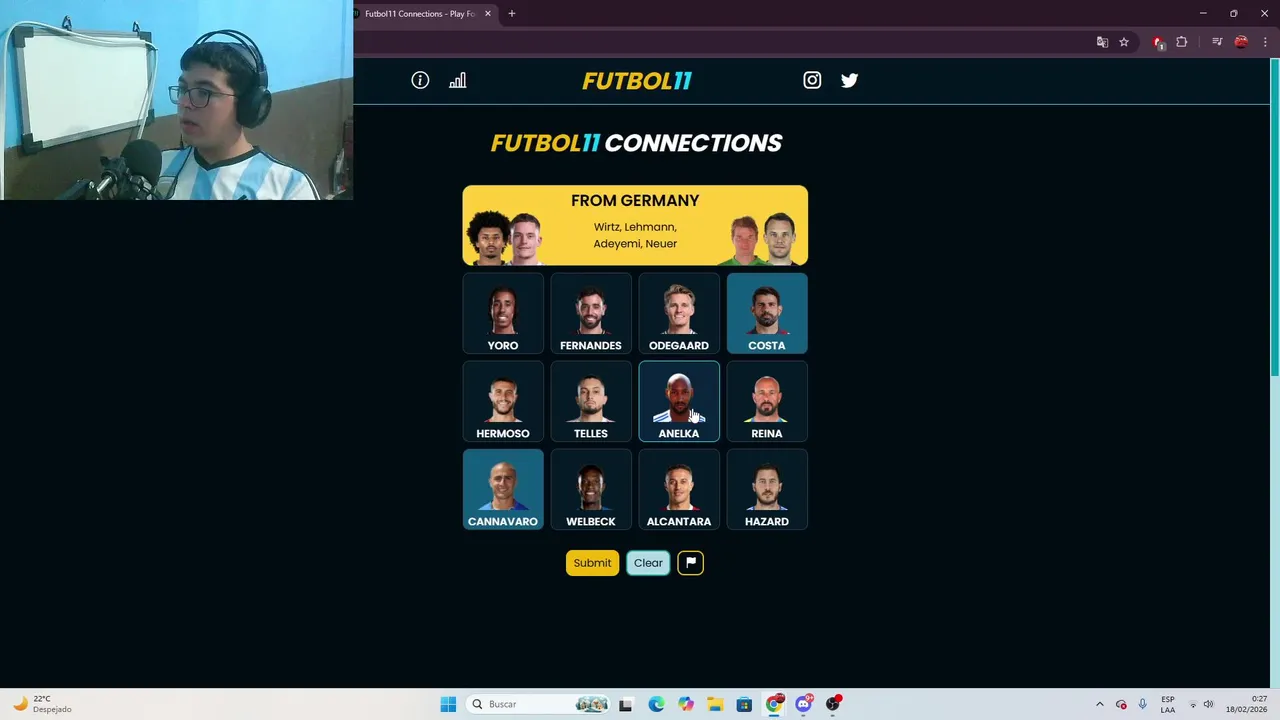Open the volume speaker tray icon
Viewport: 1280px width, 720px height.
coord(1208,704)
